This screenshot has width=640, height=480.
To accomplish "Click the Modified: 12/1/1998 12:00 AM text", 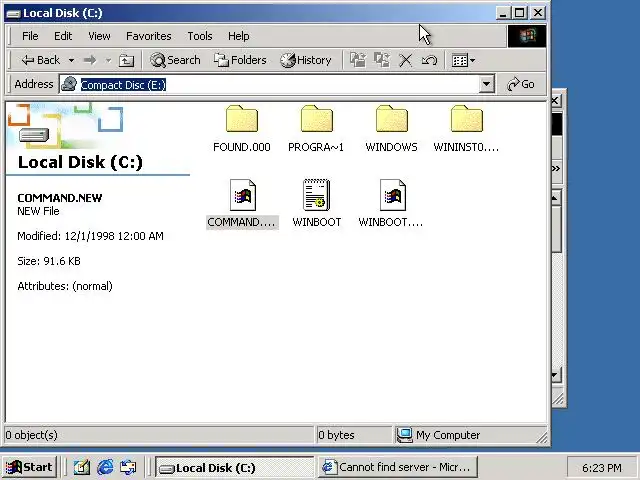I will (x=90, y=236).
